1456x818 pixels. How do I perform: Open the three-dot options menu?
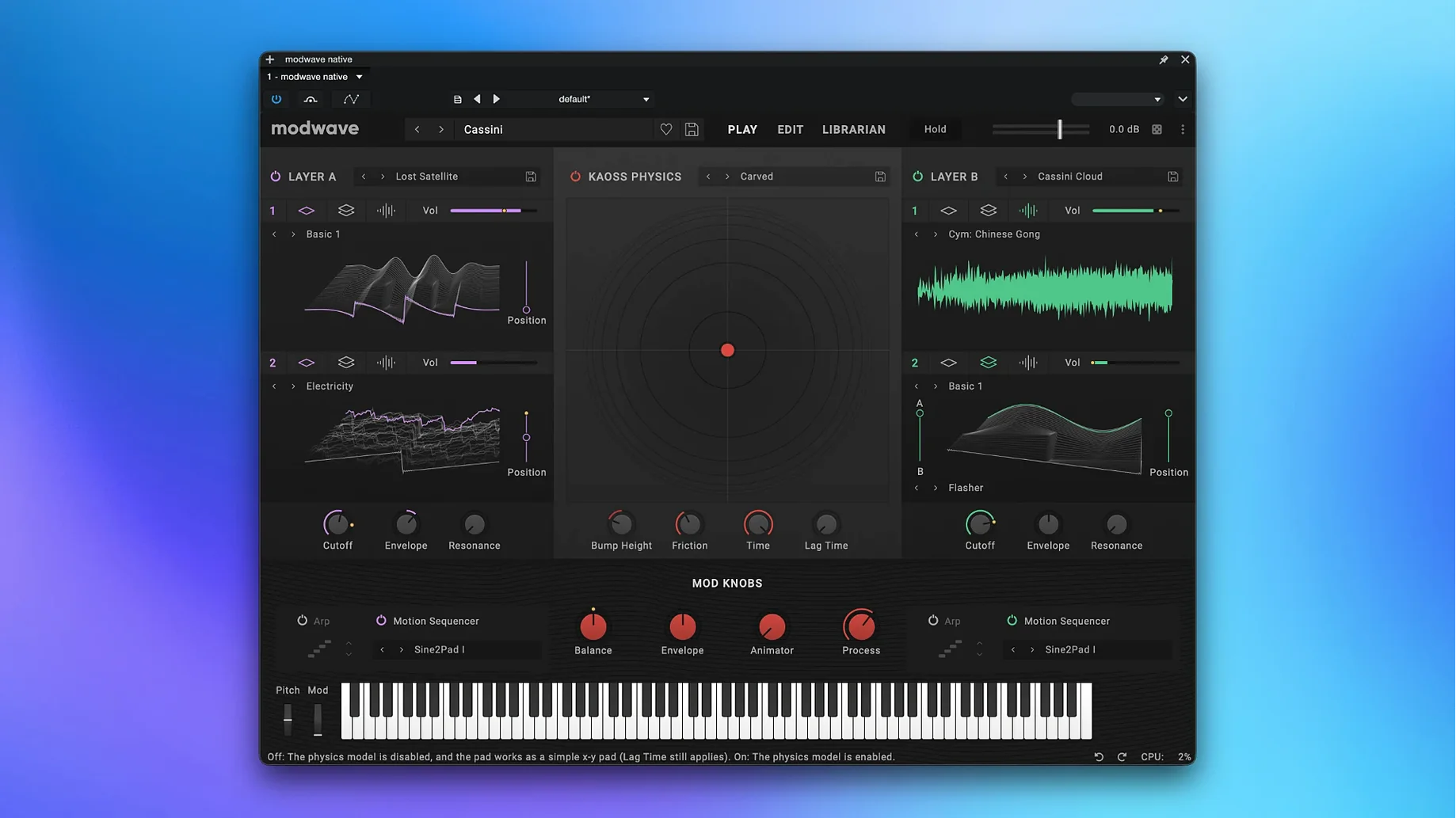[x=1183, y=130]
